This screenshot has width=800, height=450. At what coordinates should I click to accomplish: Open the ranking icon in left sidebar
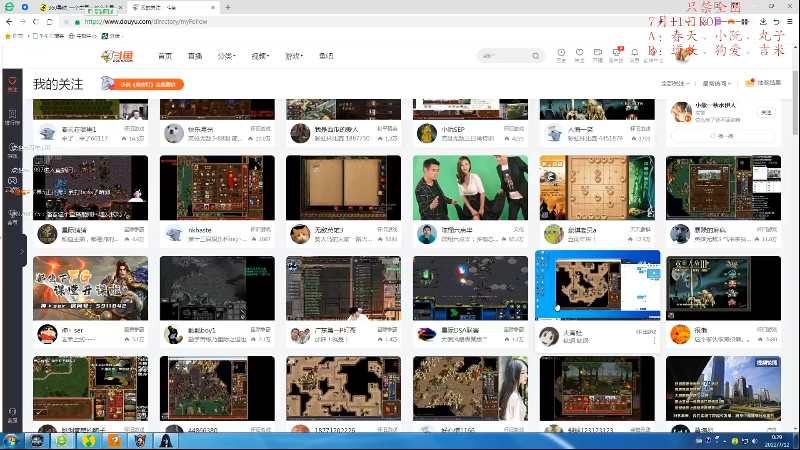[x=13, y=117]
